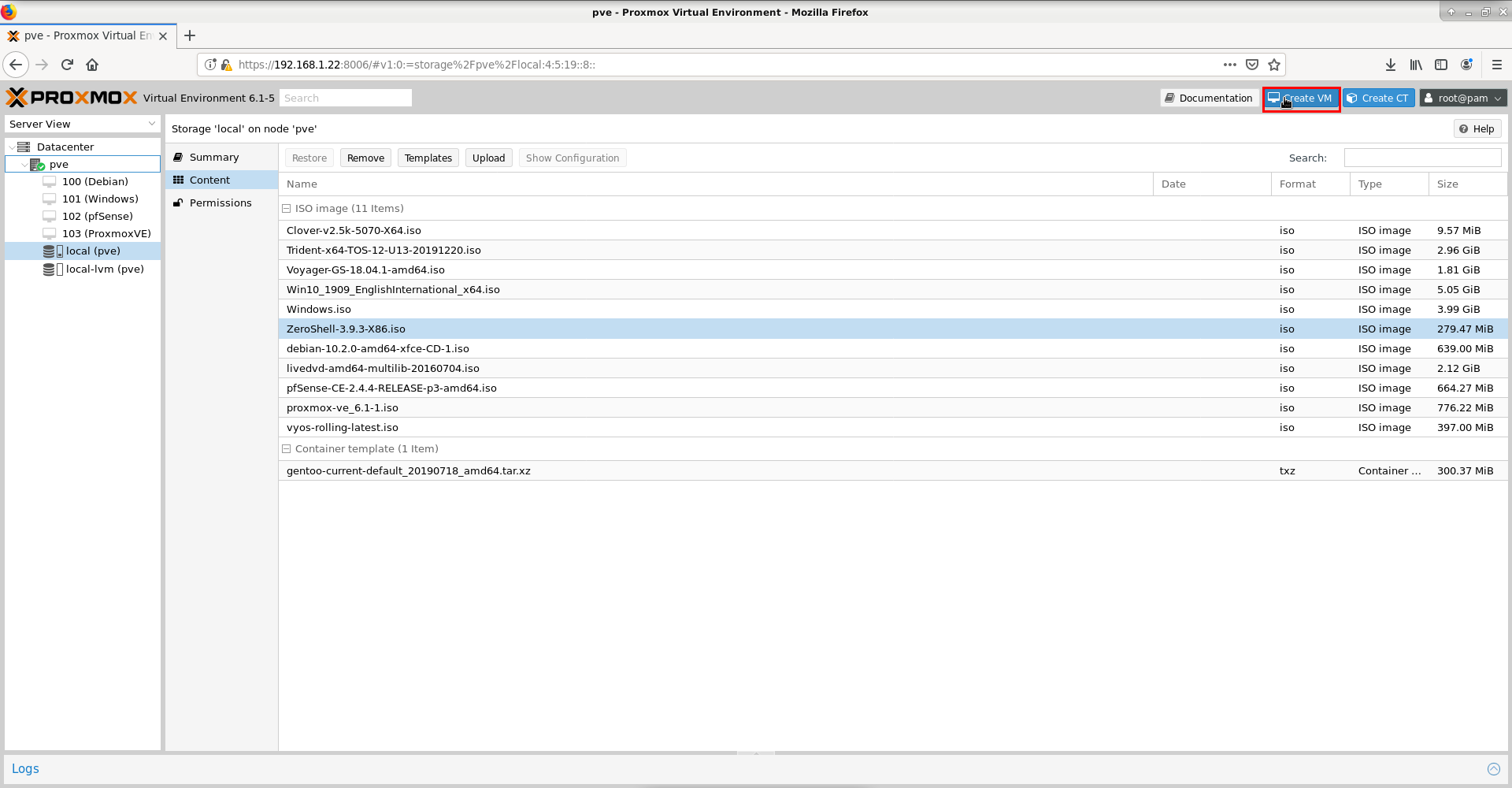Image resolution: width=1512 pixels, height=788 pixels.
Task: Open page actions ellipsis menu
Action: pyautogui.click(x=1230, y=65)
